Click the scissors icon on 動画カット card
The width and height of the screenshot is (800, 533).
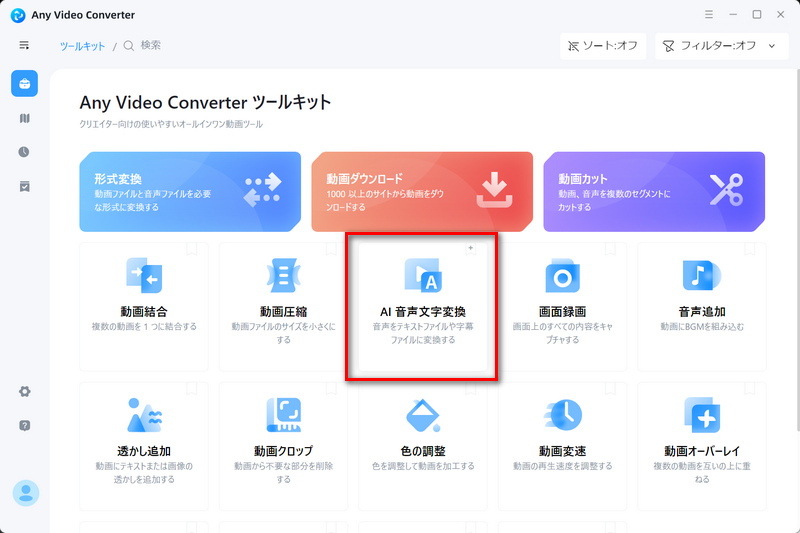coord(727,190)
